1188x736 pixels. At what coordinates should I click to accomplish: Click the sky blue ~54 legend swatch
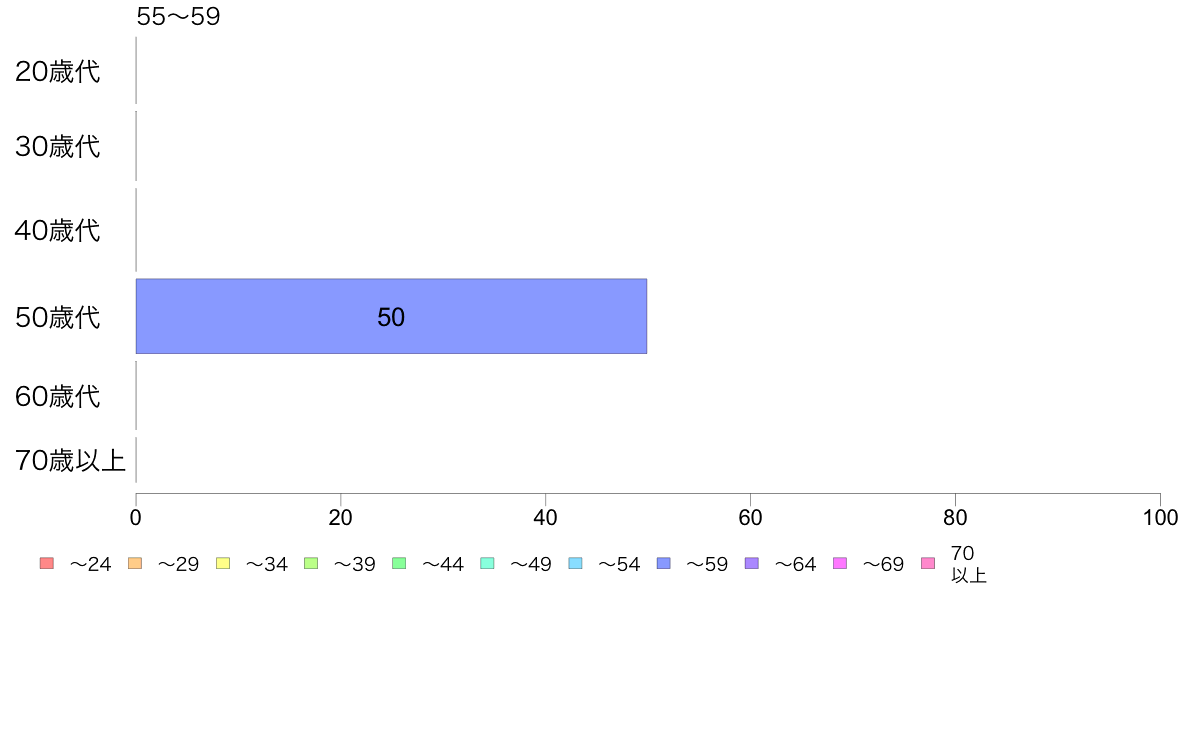[x=575, y=563]
